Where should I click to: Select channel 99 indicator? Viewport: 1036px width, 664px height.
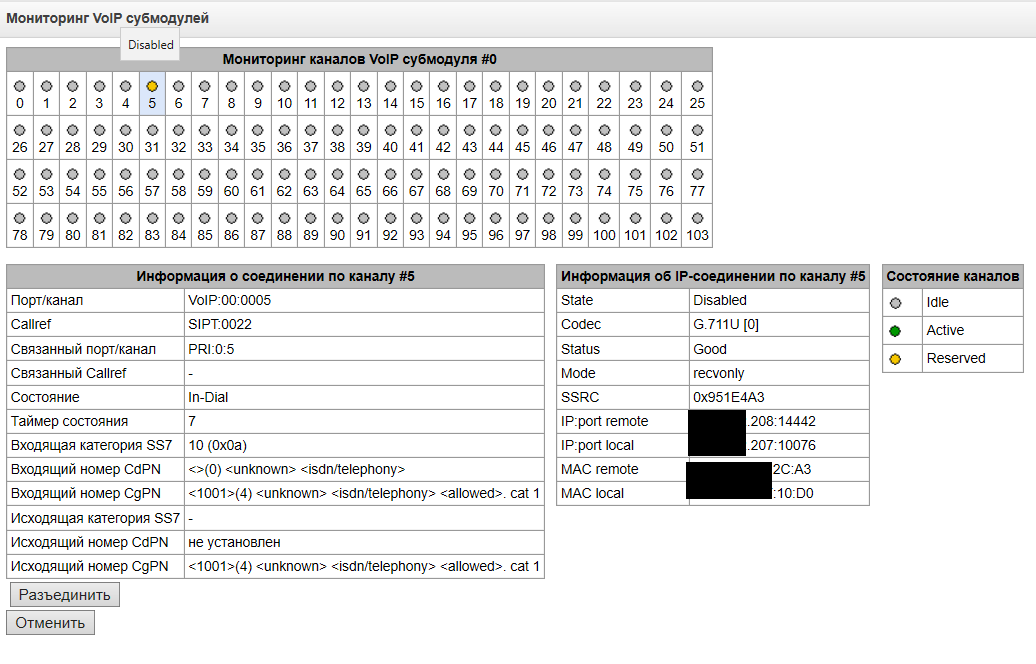pyautogui.click(x=575, y=218)
